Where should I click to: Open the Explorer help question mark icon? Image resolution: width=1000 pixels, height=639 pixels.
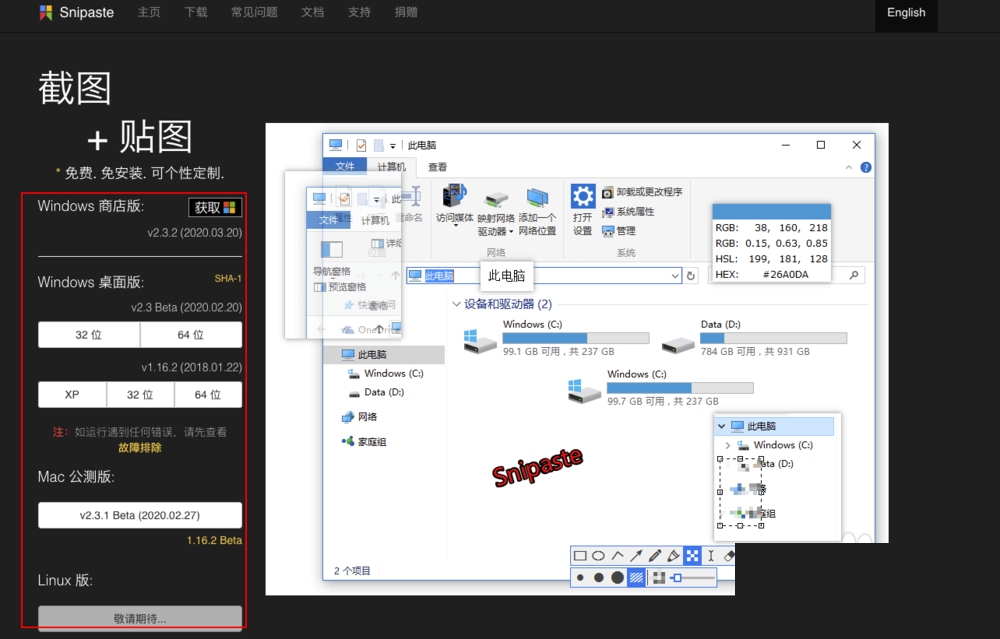(x=865, y=167)
